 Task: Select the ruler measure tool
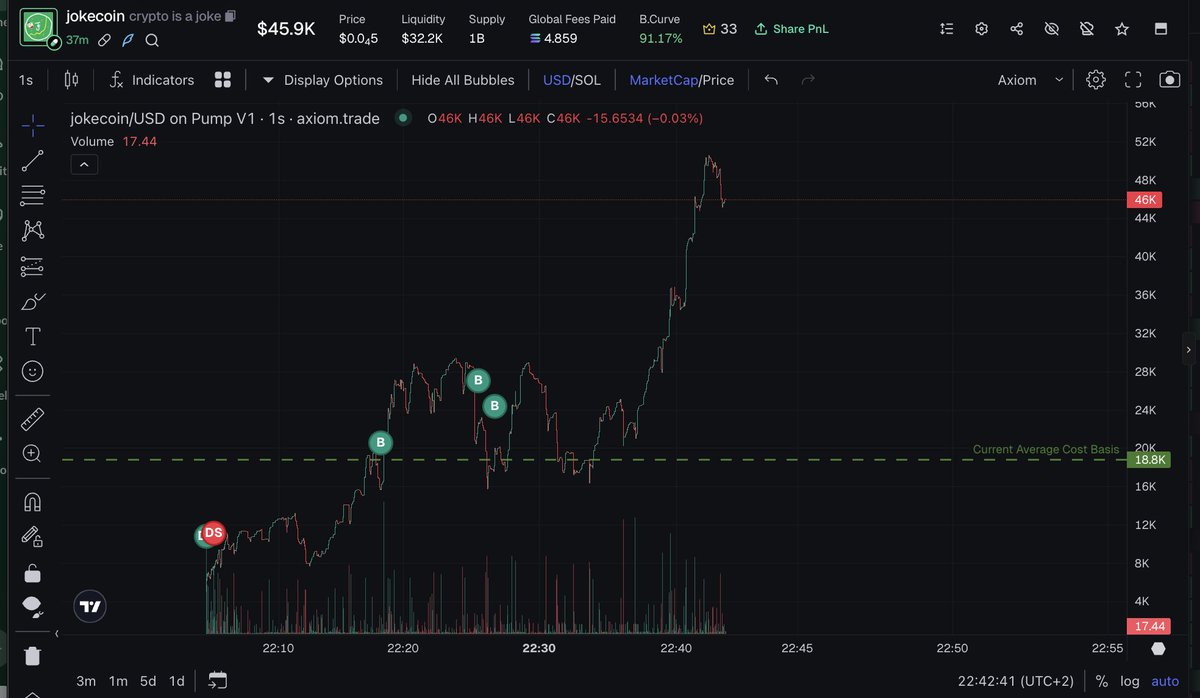[32, 418]
